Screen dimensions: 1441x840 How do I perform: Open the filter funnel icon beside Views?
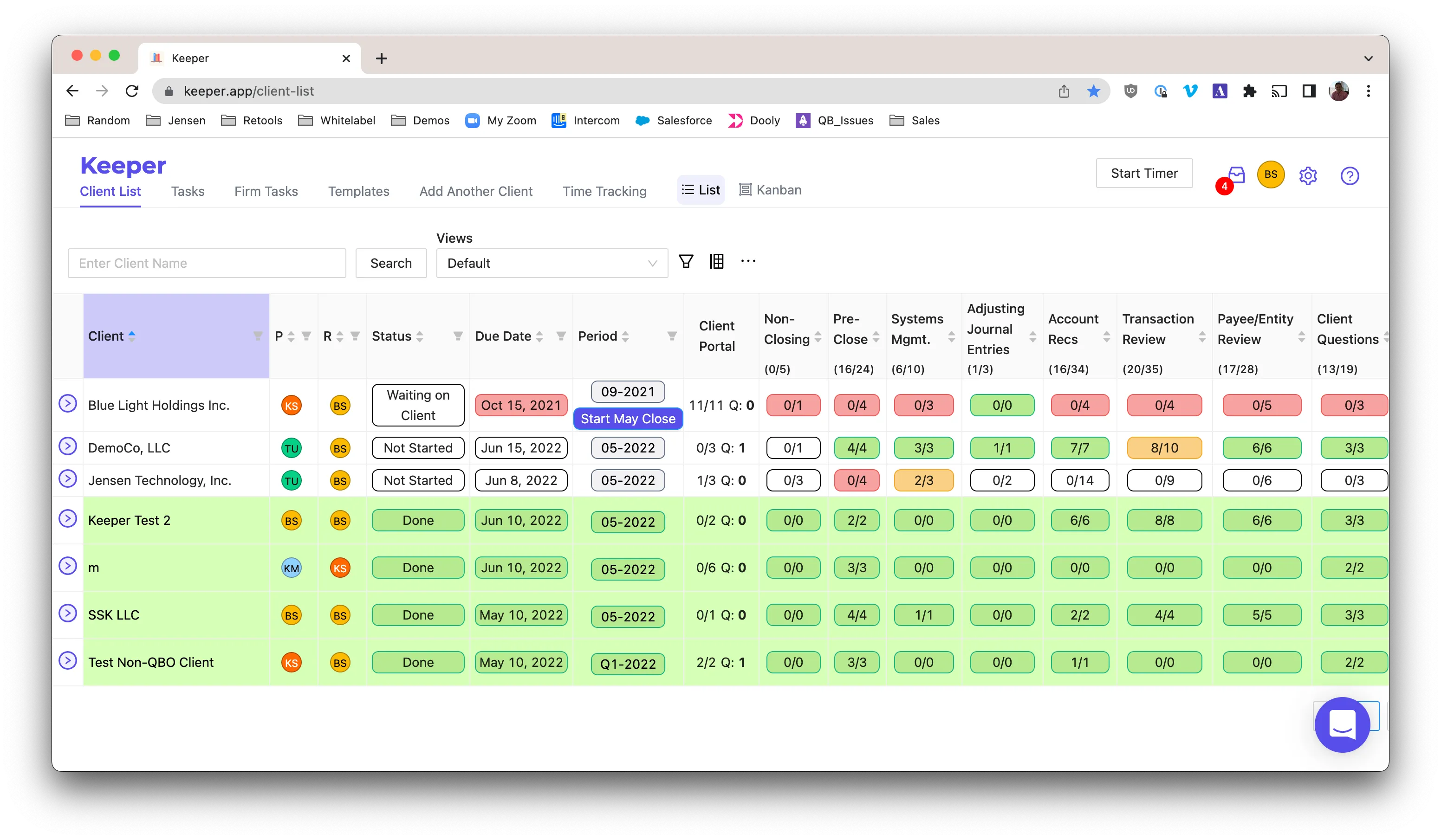pos(686,262)
